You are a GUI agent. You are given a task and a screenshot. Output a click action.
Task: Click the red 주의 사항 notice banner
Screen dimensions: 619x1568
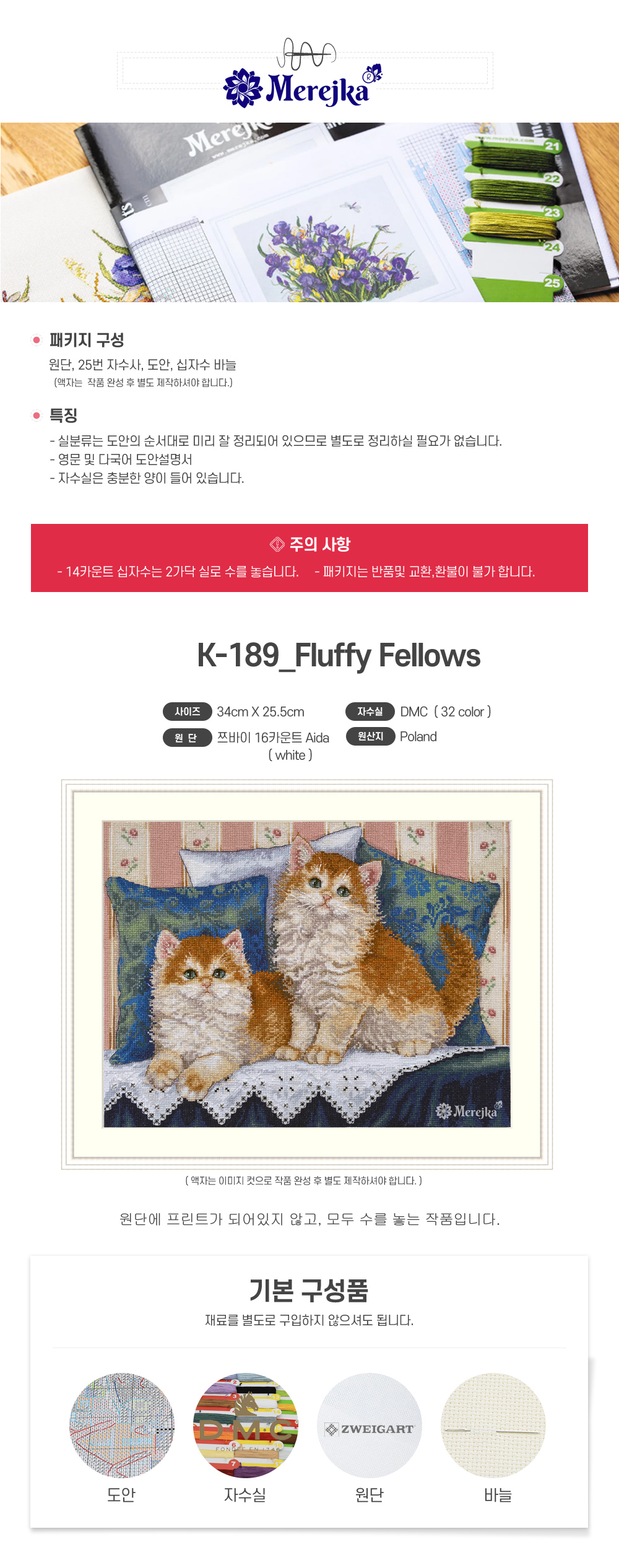[309, 558]
